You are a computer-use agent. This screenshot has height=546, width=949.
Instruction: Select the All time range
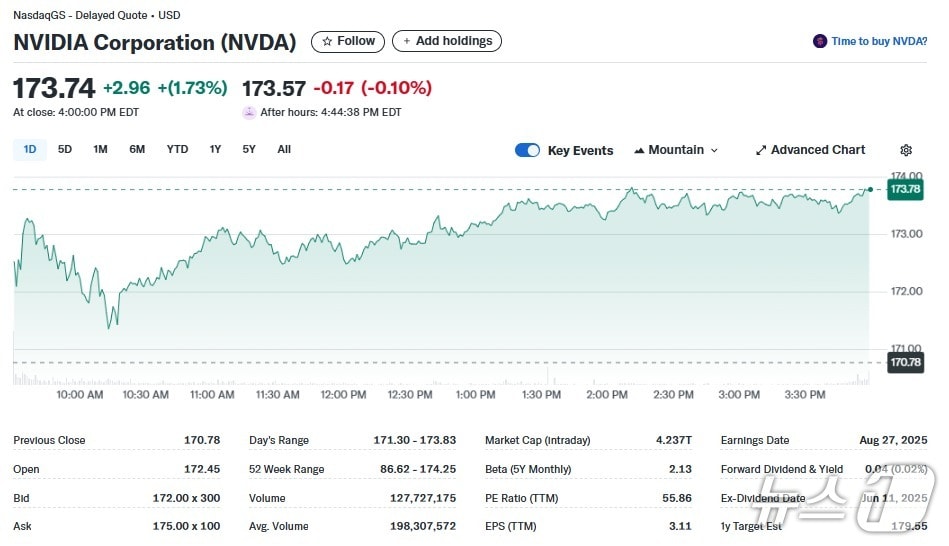[x=284, y=149]
